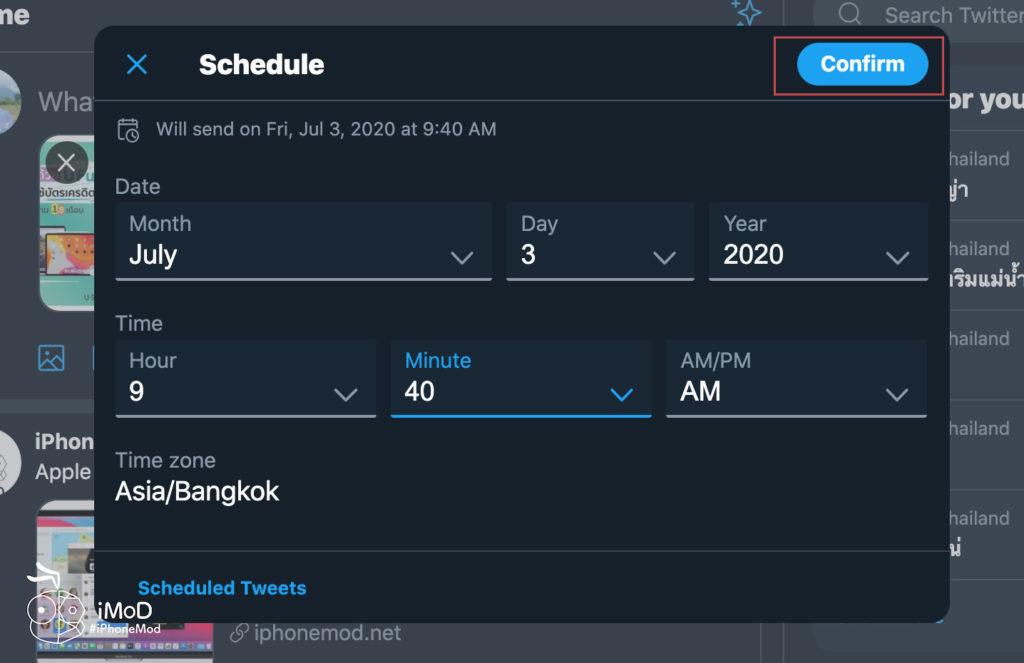Click the Search Twitter magnifier icon
The width and height of the screenshot is (1024, 663).
(x=850, y=14)
